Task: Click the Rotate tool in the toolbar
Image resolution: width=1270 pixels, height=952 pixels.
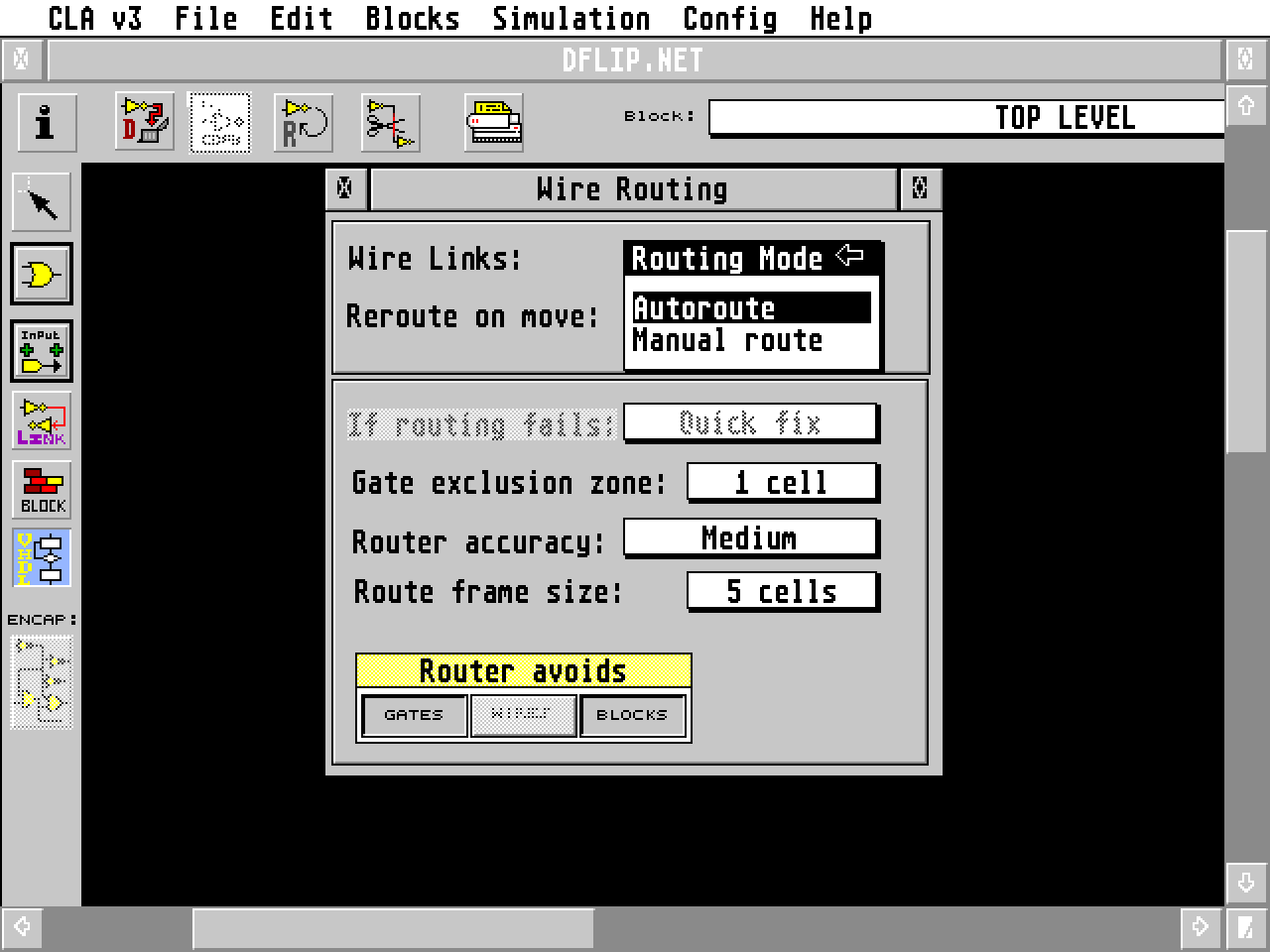Action: point(303,122)
